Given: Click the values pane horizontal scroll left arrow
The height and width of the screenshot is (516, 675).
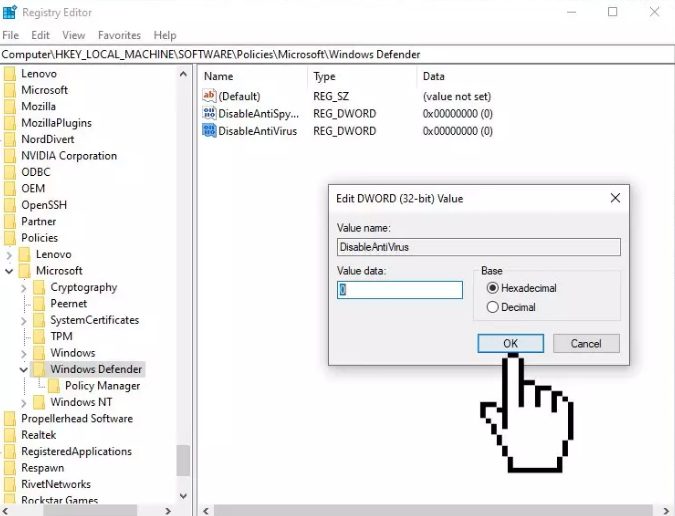Looking at the screenshot, I should tap(206, 511).
